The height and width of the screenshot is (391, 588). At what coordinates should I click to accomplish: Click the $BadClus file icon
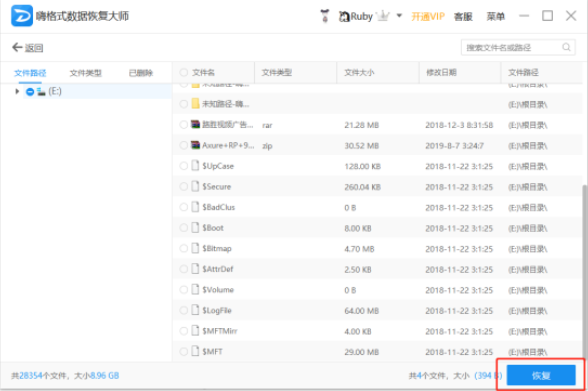[195, 207]
